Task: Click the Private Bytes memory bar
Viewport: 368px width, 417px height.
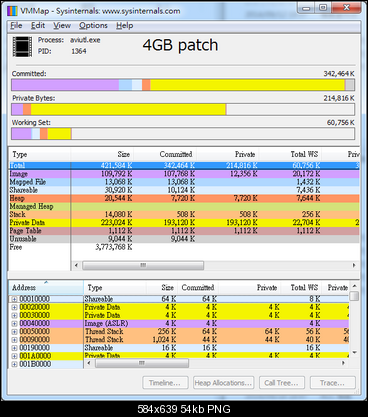Action: pyautogui.click(x=183, y=109)
